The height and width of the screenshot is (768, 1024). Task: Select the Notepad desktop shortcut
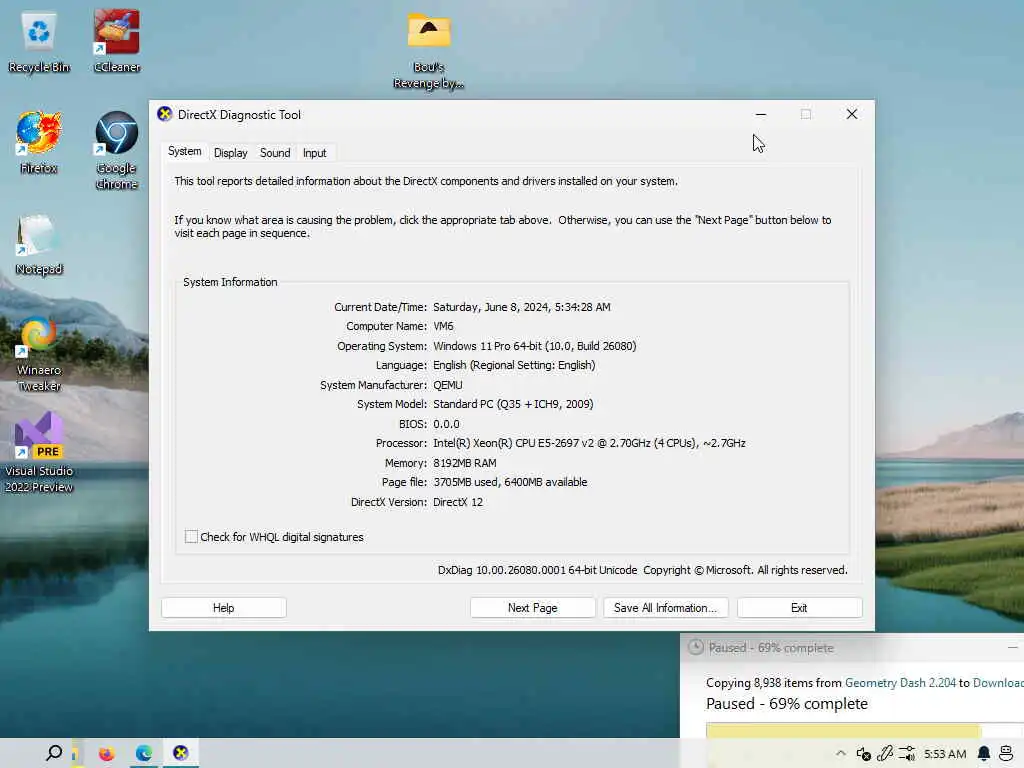[39, 244]
